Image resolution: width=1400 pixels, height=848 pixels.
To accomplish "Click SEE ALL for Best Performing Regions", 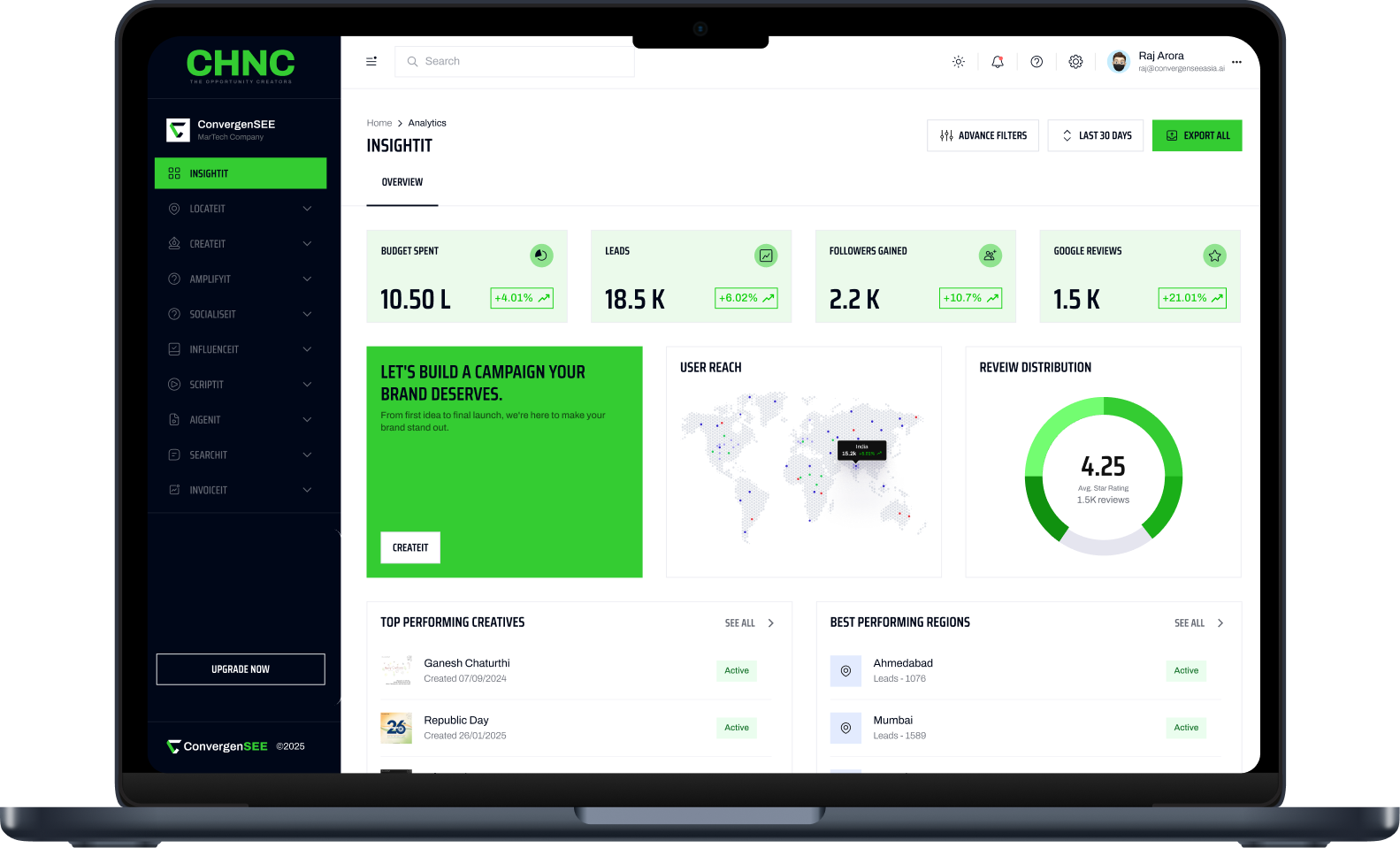I will click(1190, 623).
